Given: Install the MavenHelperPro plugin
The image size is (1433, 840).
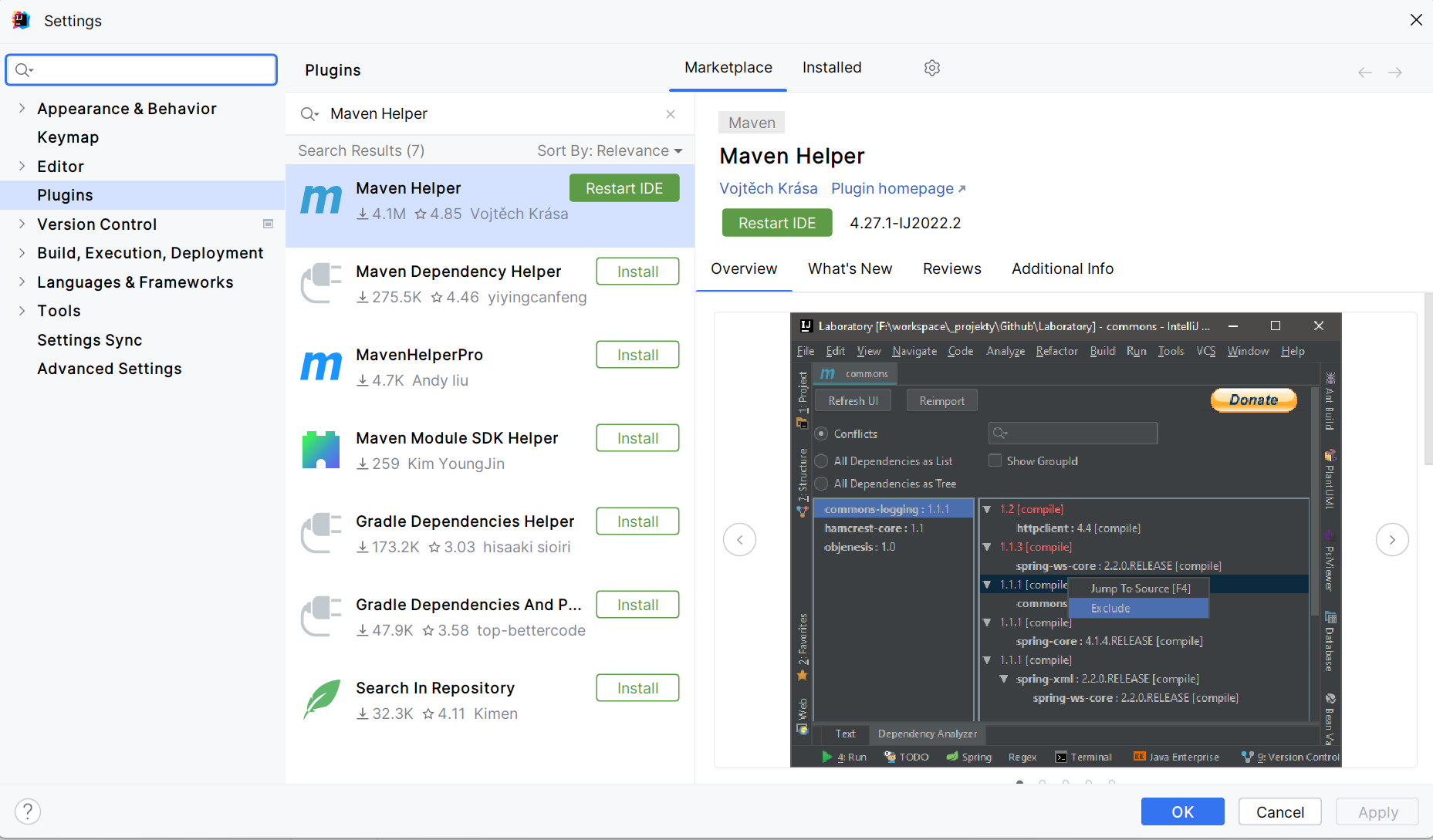Looking at the screenshot, I should [637, 355].
